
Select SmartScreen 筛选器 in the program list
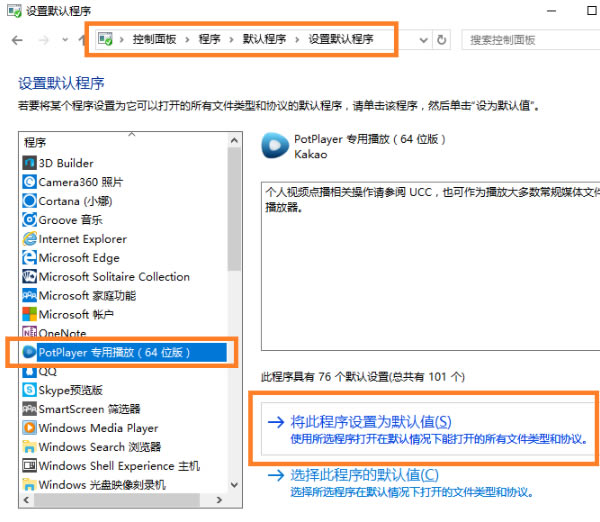pyautogui.click(x=90, y=409)
